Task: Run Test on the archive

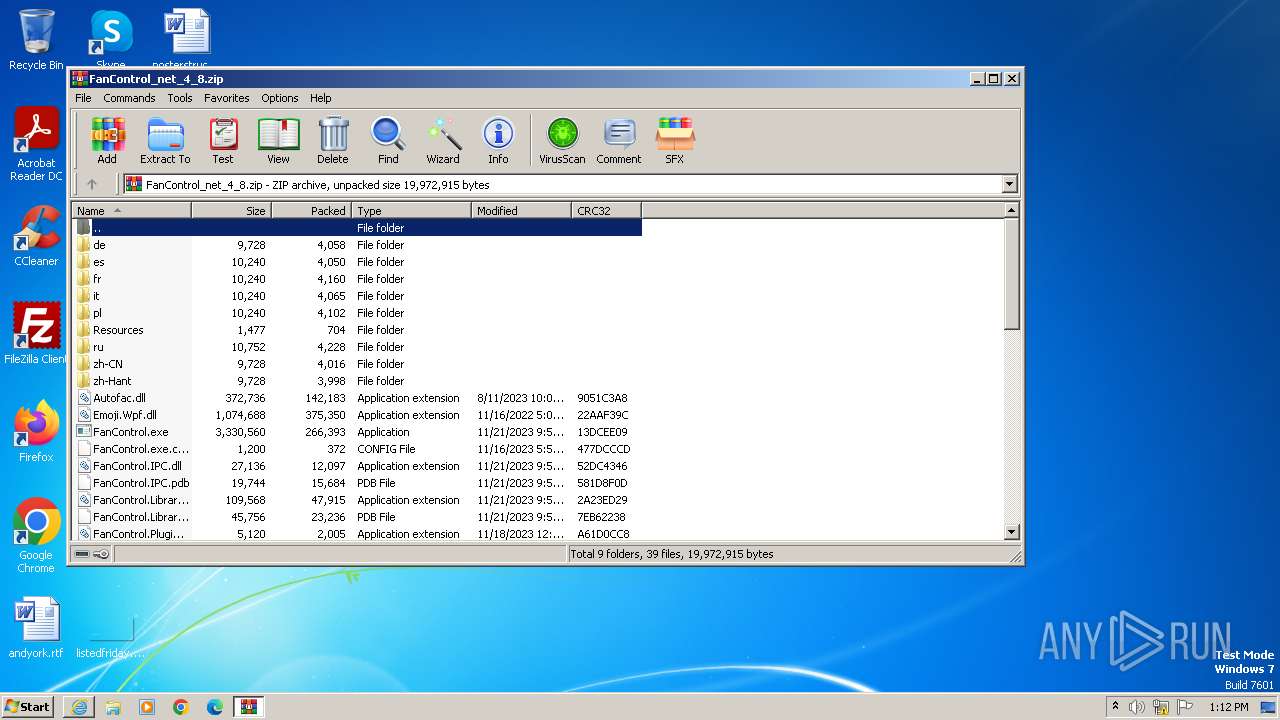Action: click(223, 141)
